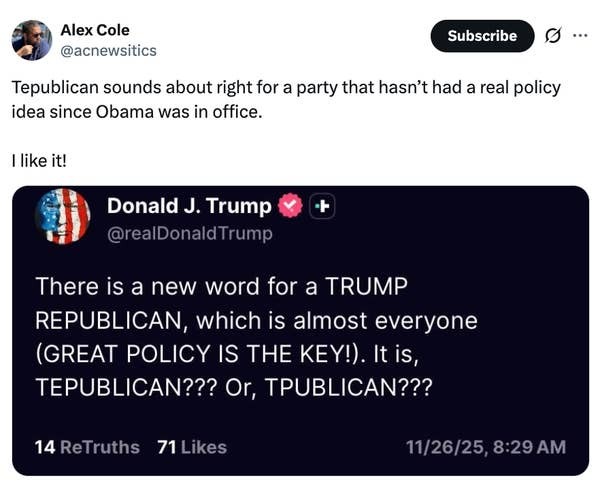The width and height of the screenshot is (600, 486).
Task: Click the Alex Cole display name
Action: click(95, 30)
